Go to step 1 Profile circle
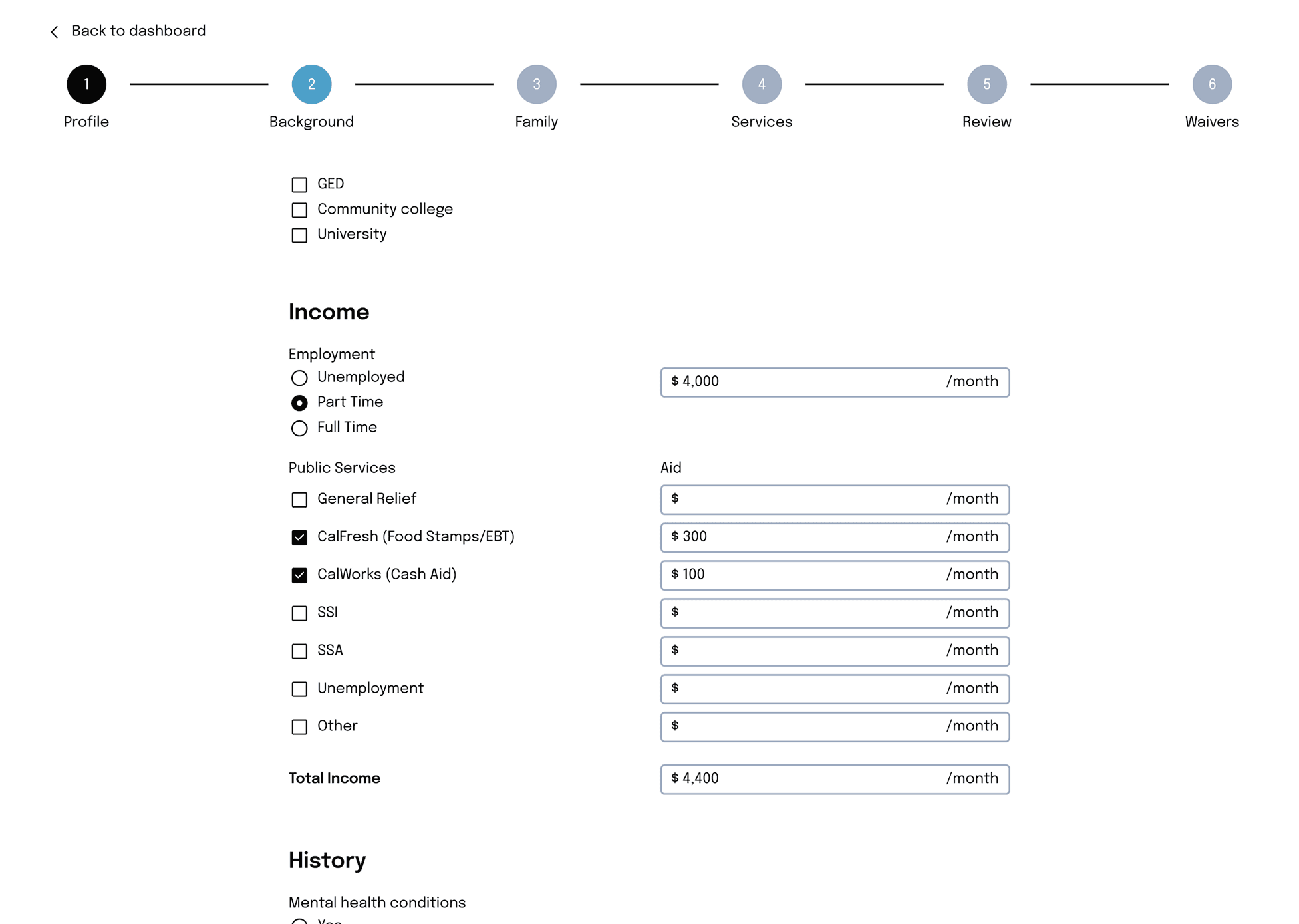Screen dimensions: 1299x924 coord(86,84)
